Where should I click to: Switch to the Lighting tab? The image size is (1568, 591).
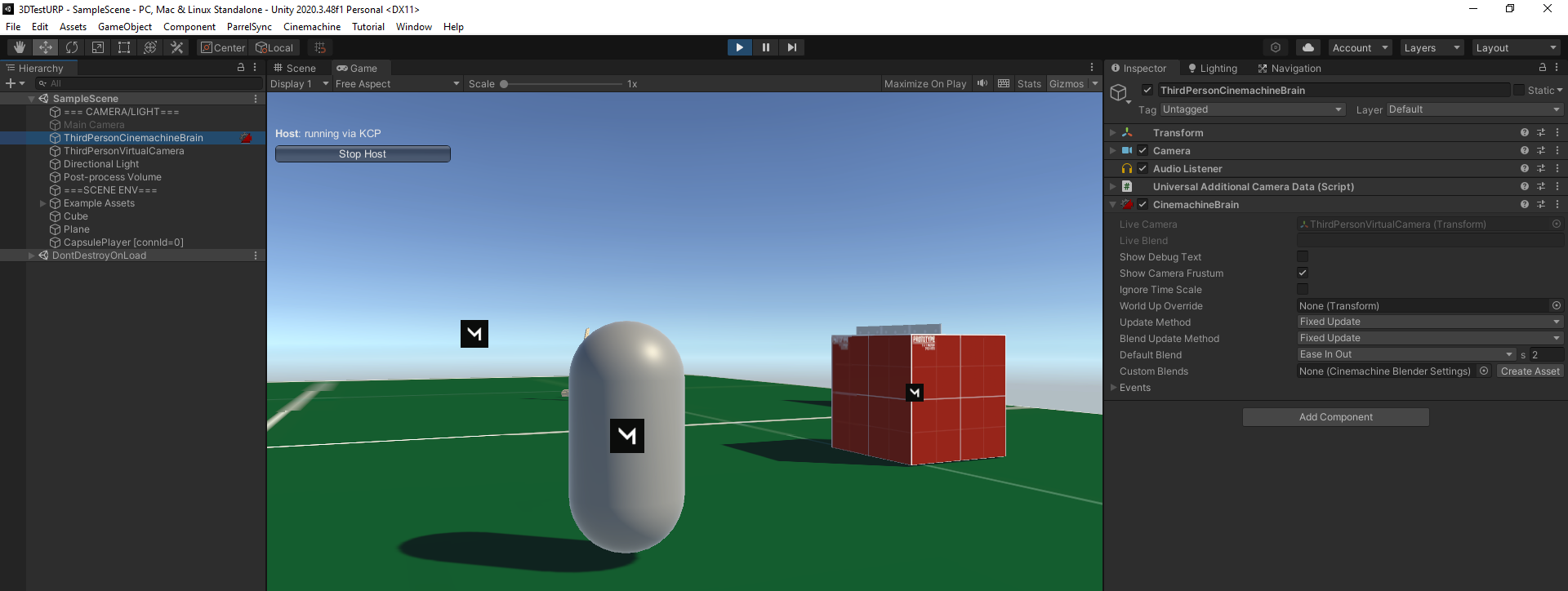click(x=1213, y=68)
